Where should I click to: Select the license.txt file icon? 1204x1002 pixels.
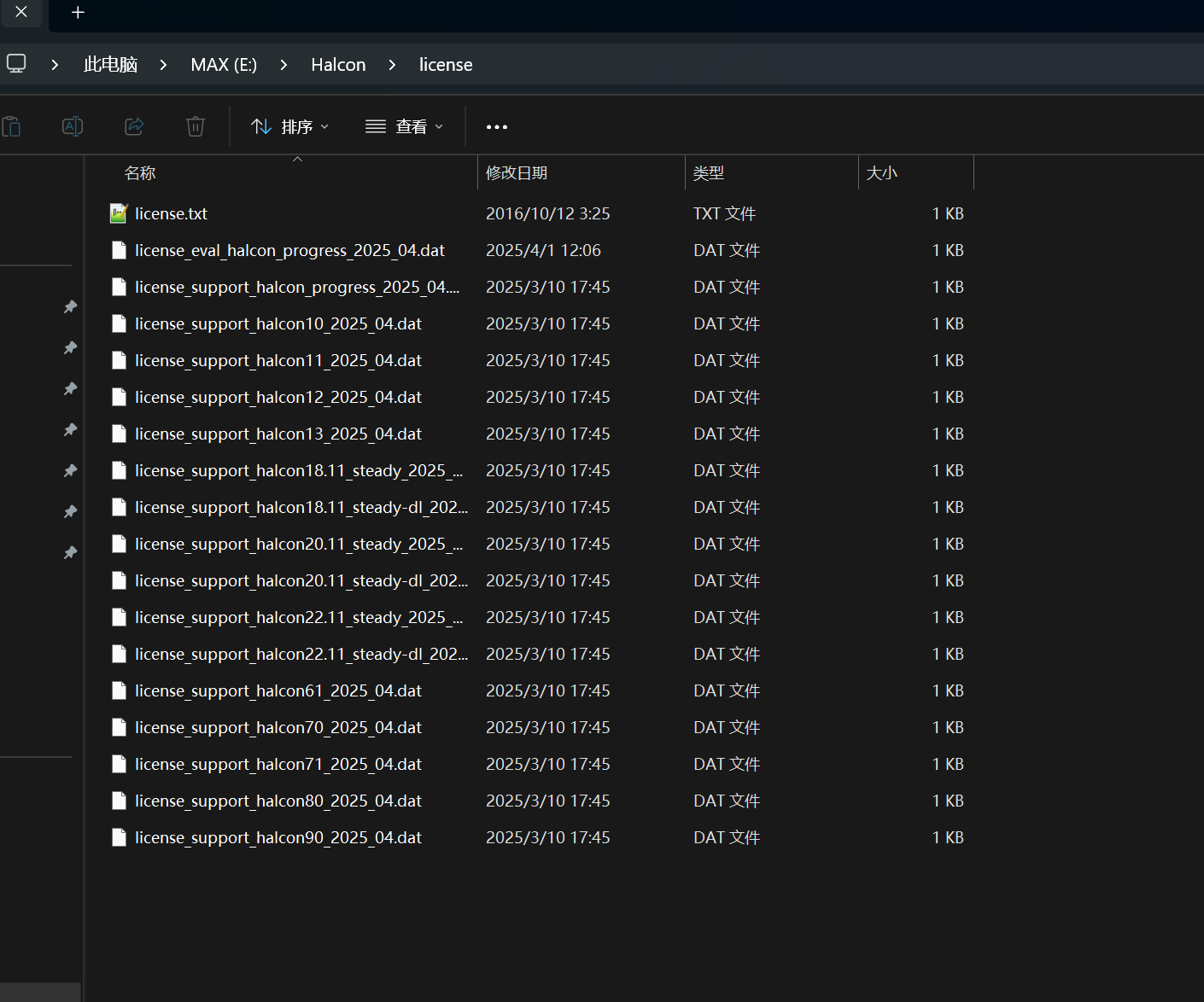tap(119, 213)
